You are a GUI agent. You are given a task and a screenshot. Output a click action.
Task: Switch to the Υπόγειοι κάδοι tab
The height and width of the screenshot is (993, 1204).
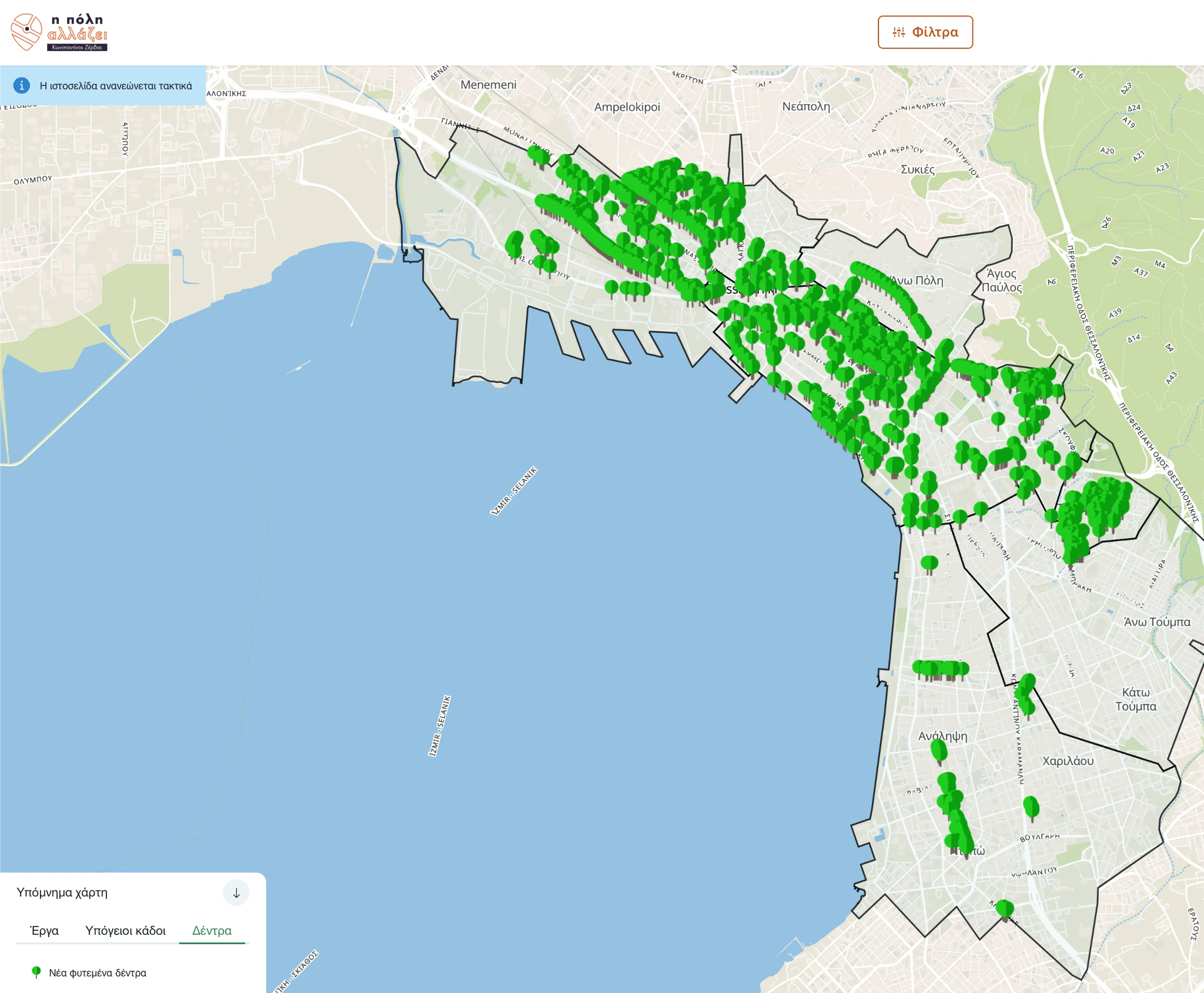click(x=125, y=931)
